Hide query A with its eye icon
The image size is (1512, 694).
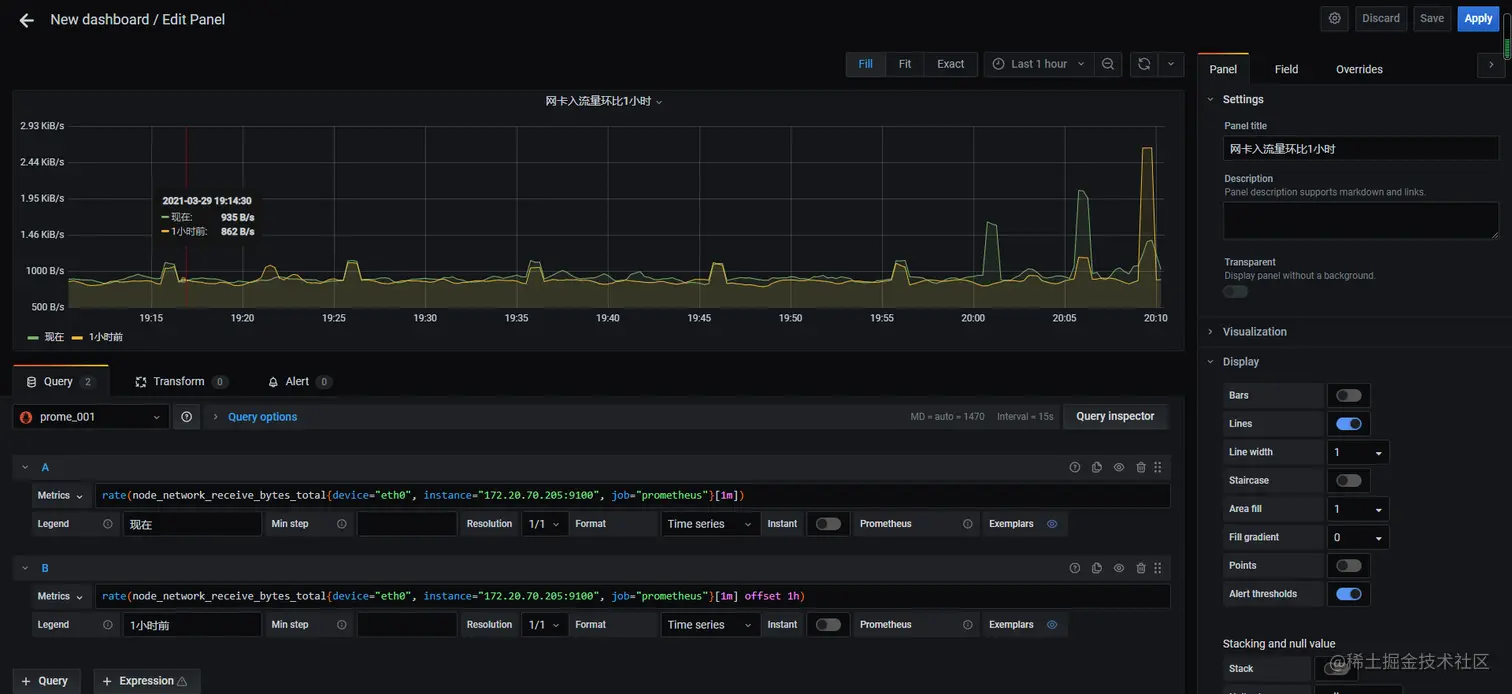[x=1119, y=467]
